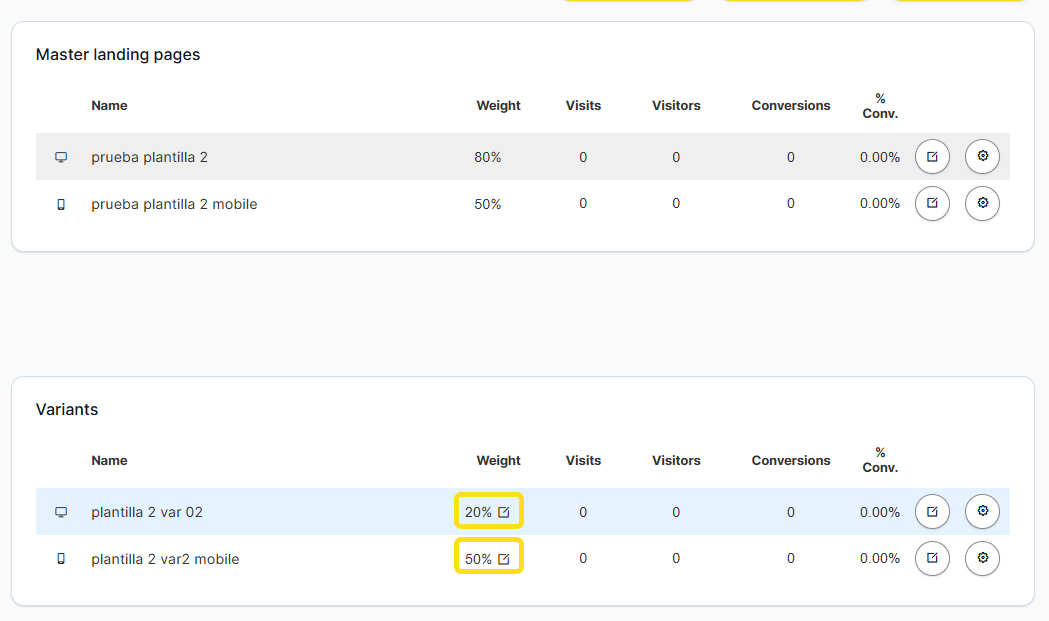
Task: Edit the 20% weight of plantilla 2 var 02
Action: point(504,512)
